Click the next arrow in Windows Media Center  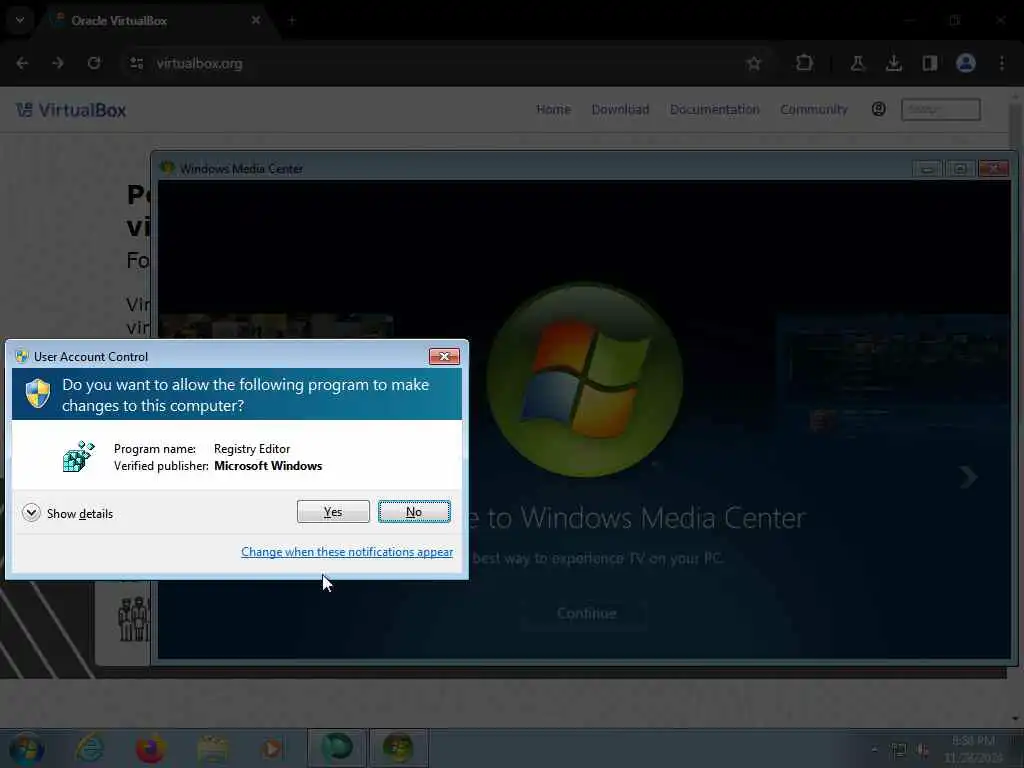click(968, 477)
